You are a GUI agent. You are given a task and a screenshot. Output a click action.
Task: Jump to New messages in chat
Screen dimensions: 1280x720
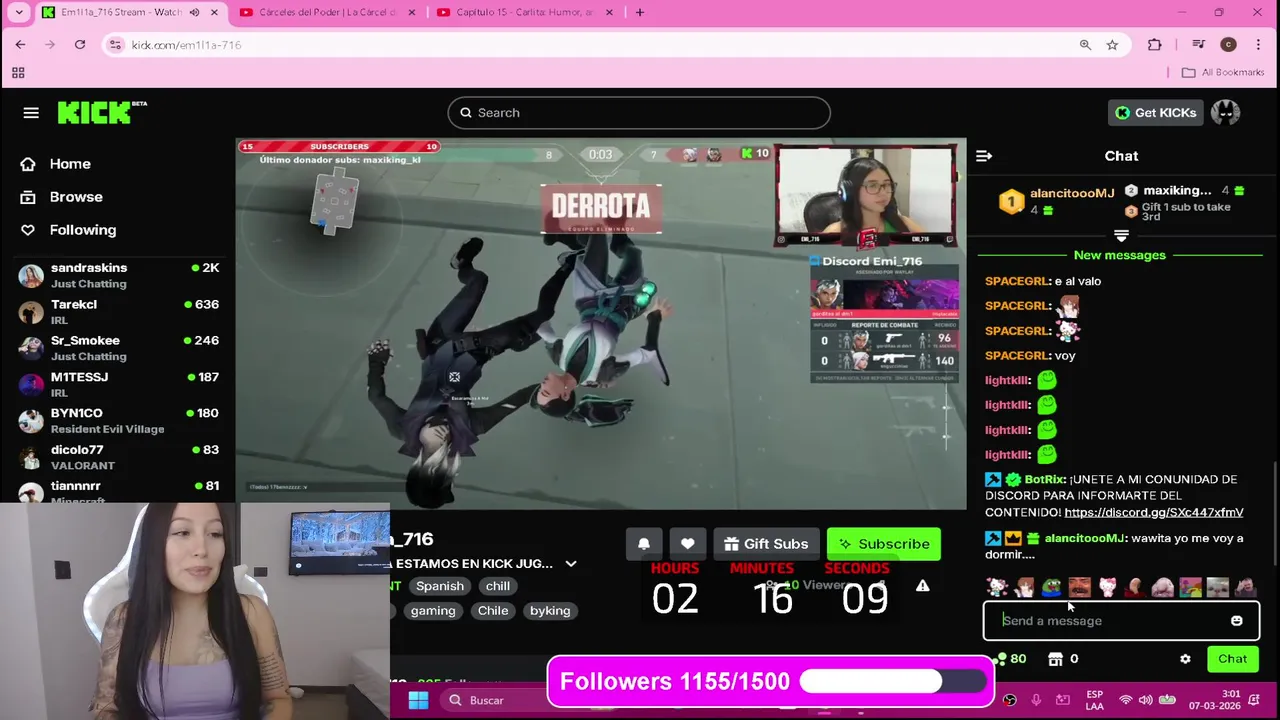[x=1120, y=255]
